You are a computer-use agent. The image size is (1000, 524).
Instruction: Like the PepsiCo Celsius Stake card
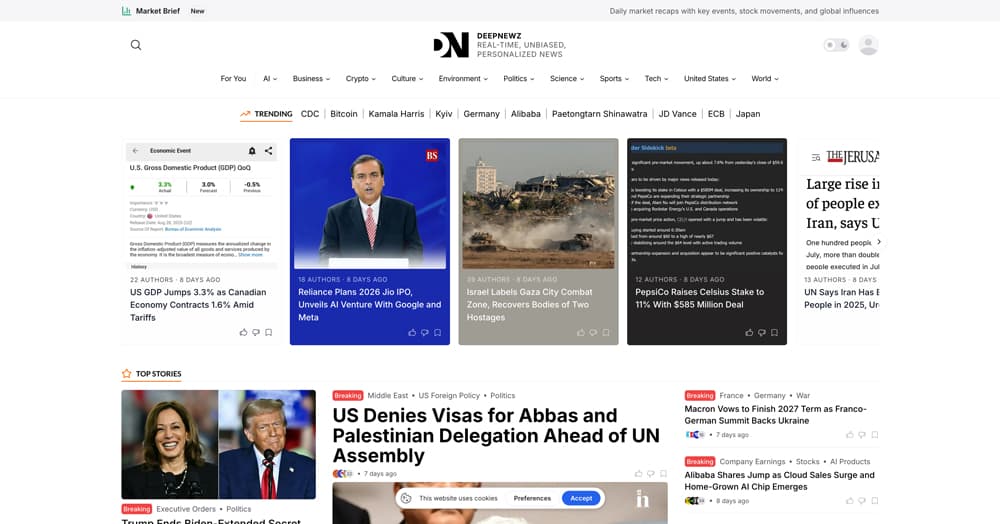pyautogui.click(x=749, y=333)
